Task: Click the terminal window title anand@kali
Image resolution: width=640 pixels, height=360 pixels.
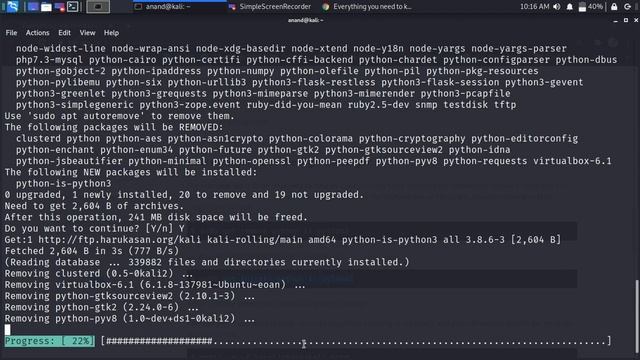Action: click(x=305, y=20)
